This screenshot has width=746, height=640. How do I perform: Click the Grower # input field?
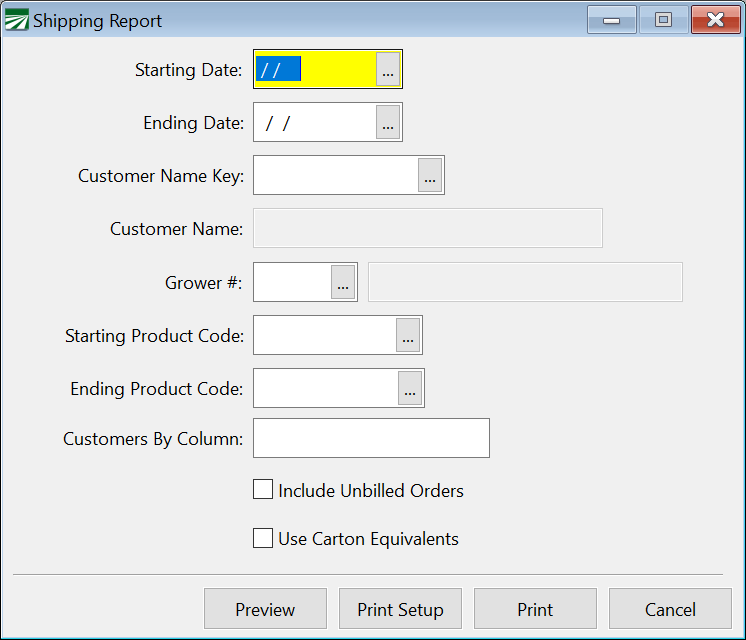pos(292,283)
